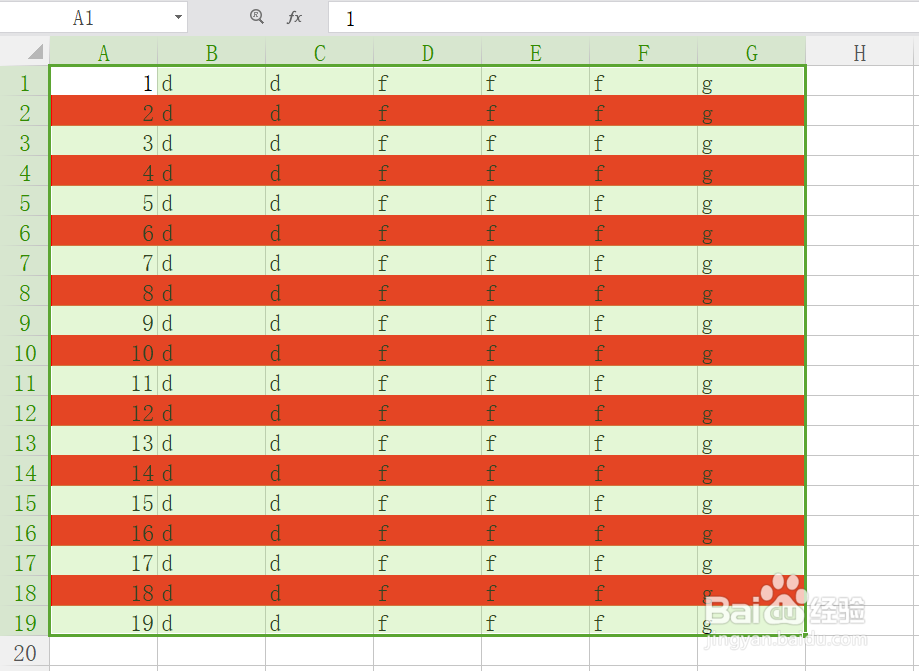919x671 pixels.
Task: Select row 20 header
Action: (x=25, y=651)
